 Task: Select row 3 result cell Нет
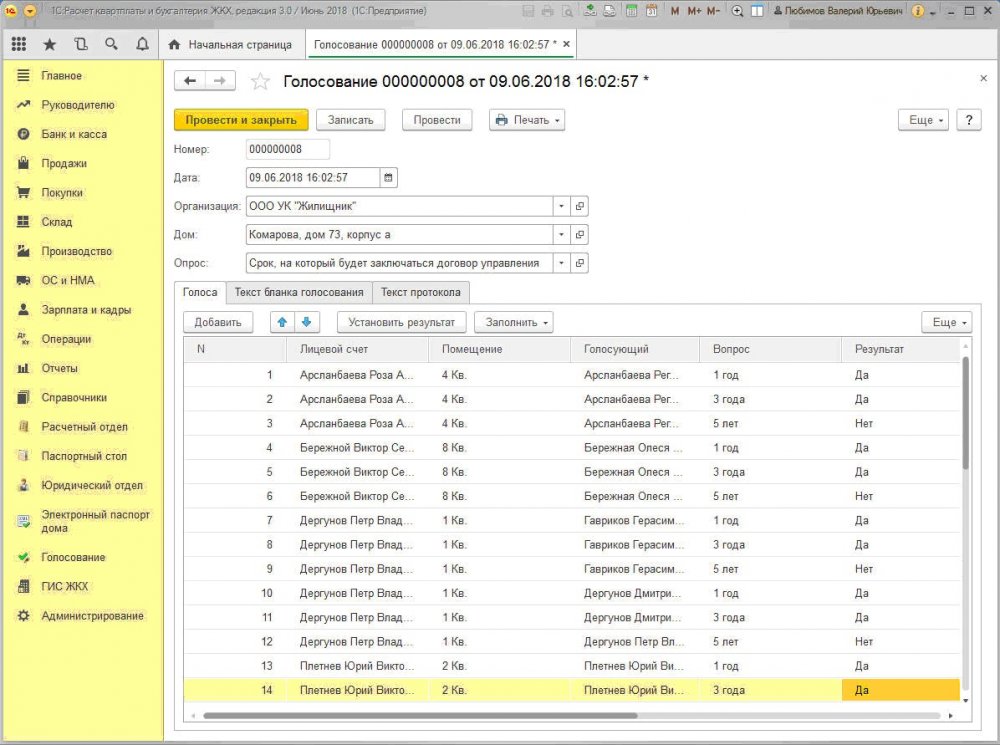[901, 424]
